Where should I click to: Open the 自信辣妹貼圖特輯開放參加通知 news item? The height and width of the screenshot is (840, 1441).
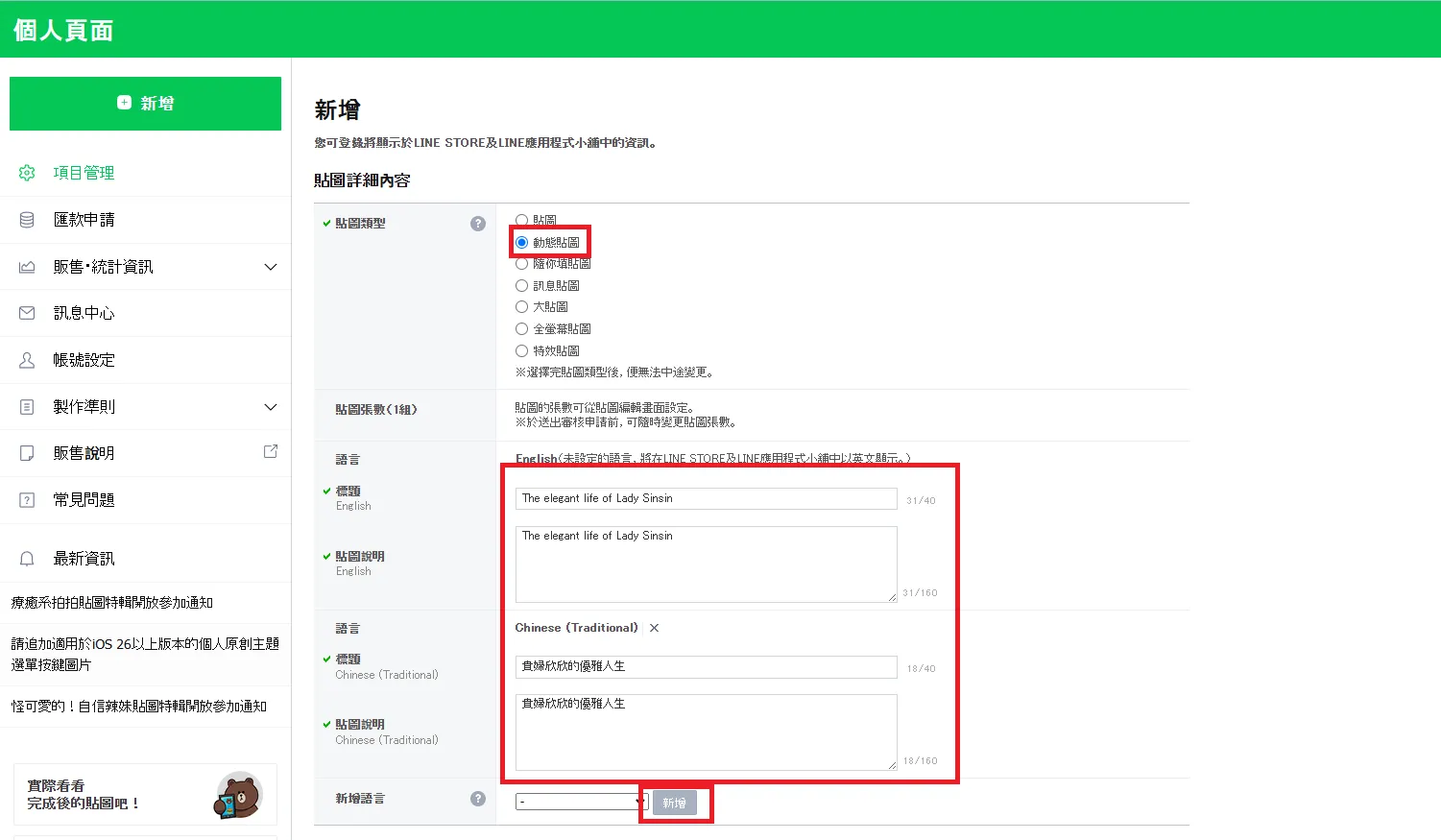pyautogui.click(x=139, y=707)
